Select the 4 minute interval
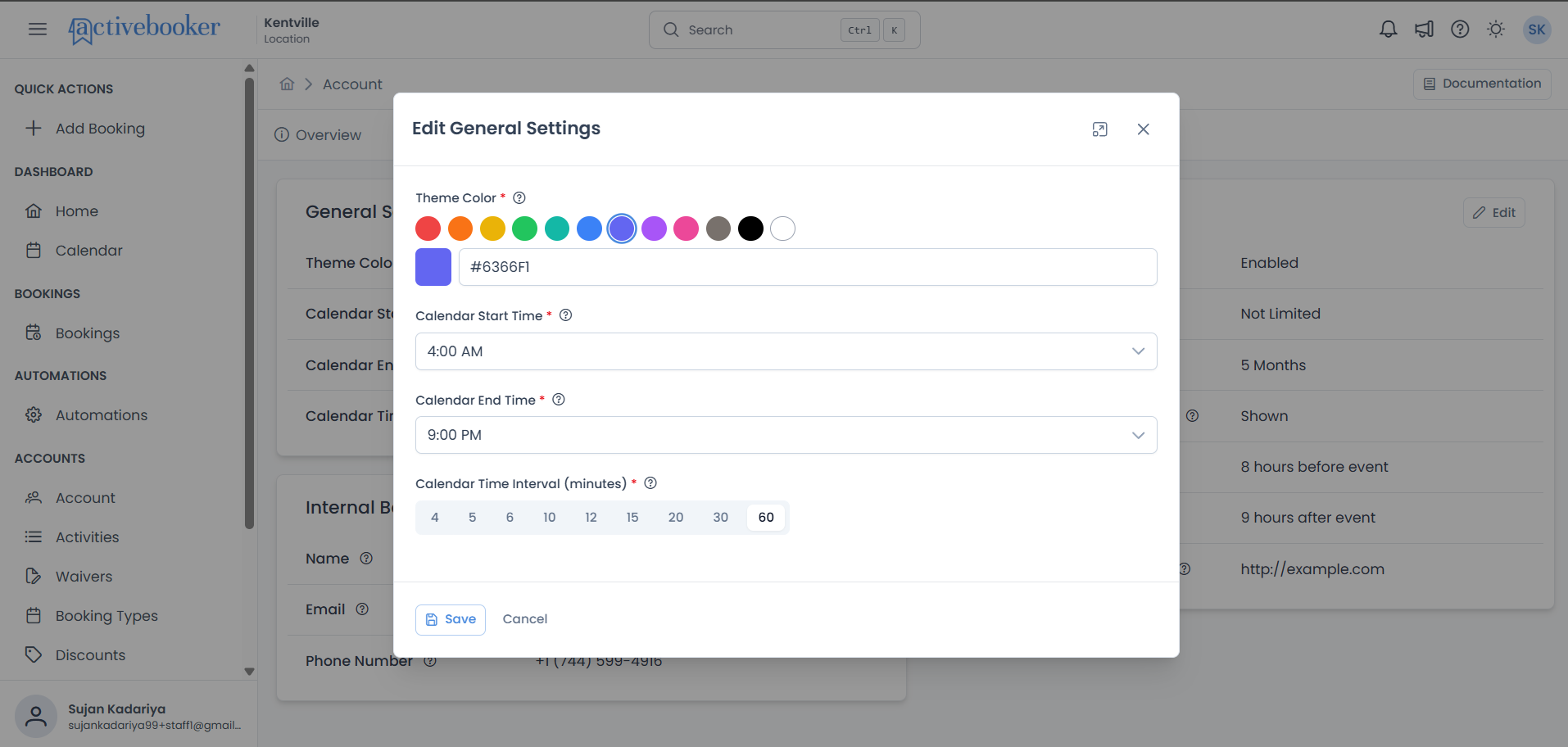Screen dimensions: 1568x747 coord(435,518)
